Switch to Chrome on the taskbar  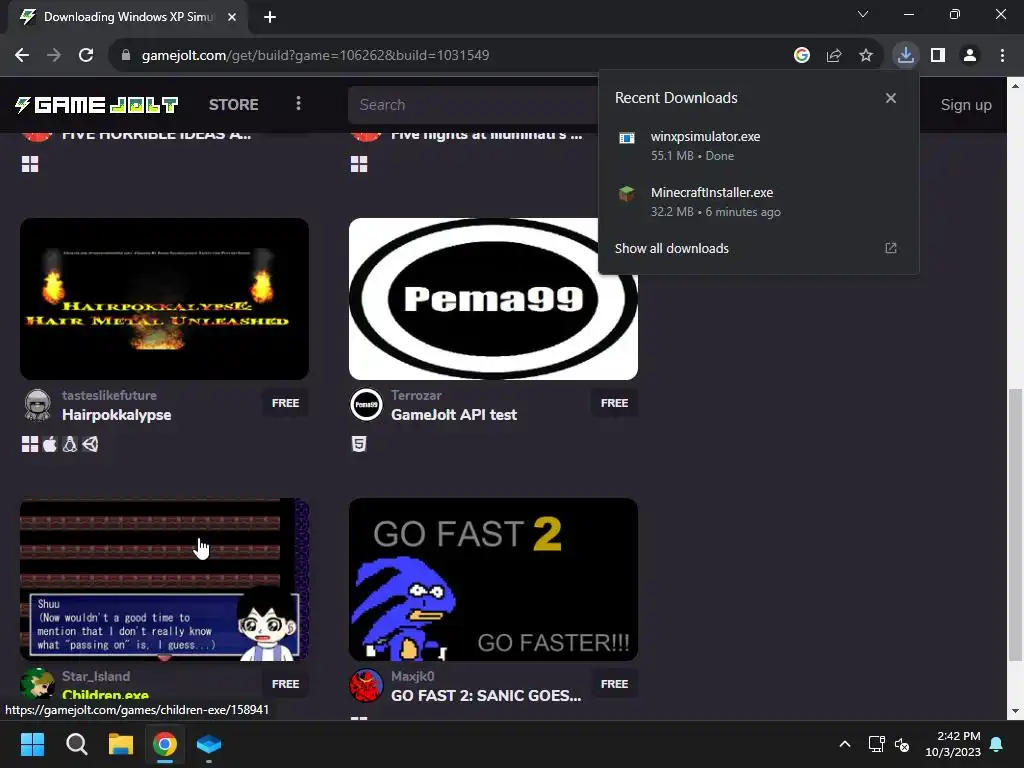pyautogui.click(x=165, y=744)
